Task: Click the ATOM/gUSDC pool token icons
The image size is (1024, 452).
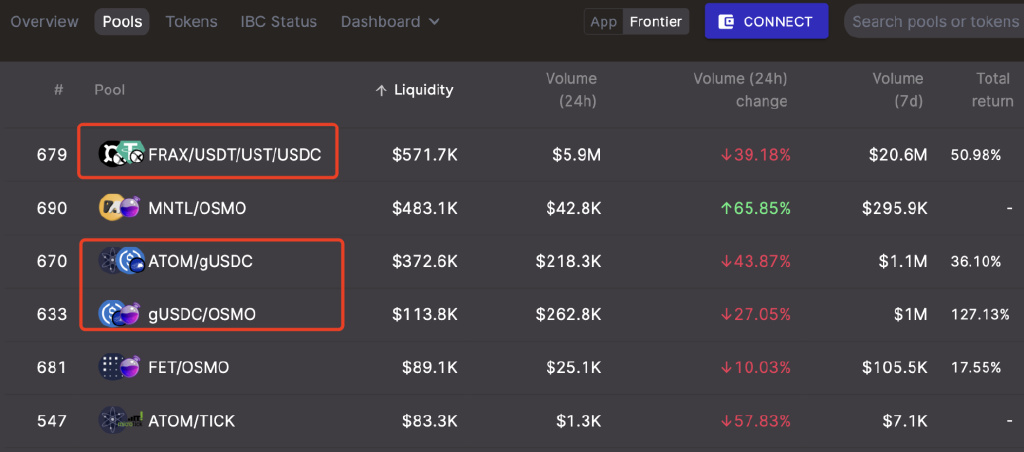Action: (121, 261)
